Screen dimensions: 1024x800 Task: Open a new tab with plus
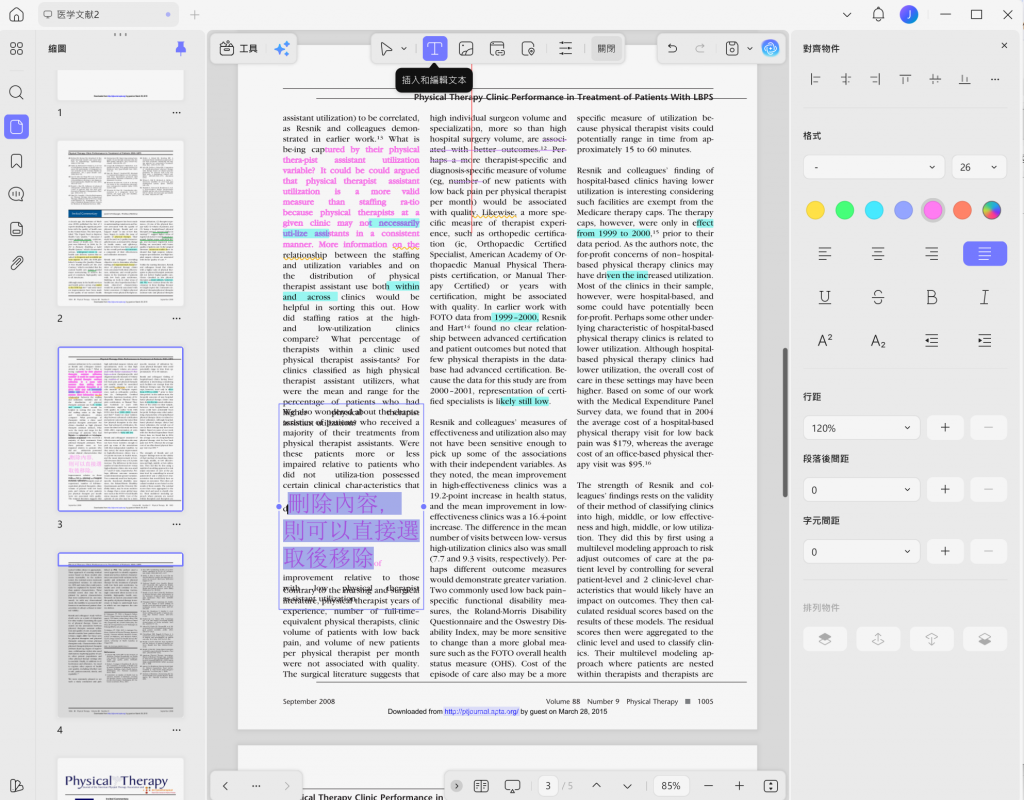[x=195, y=14]
